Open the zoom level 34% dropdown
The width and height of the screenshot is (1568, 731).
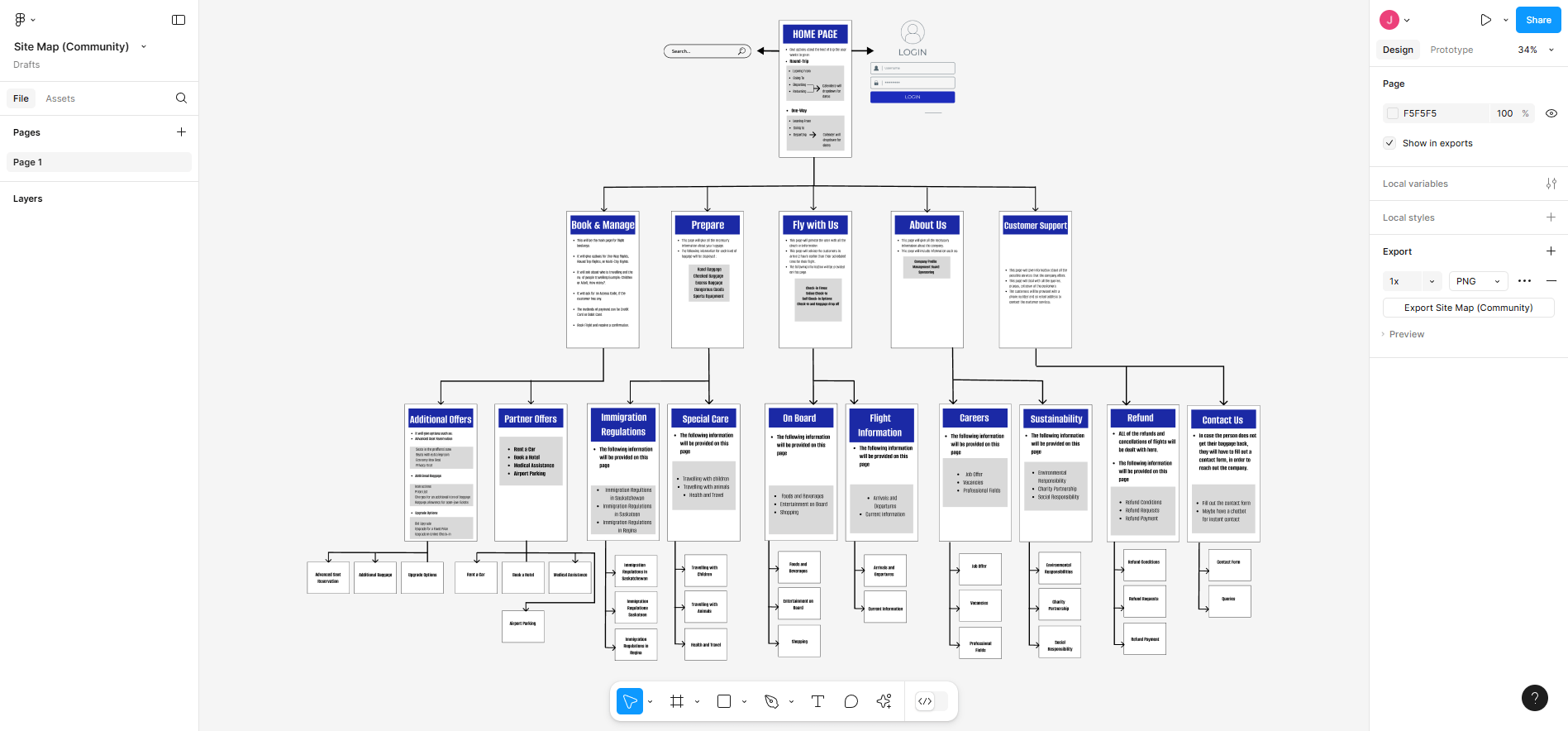(1536, 50)
